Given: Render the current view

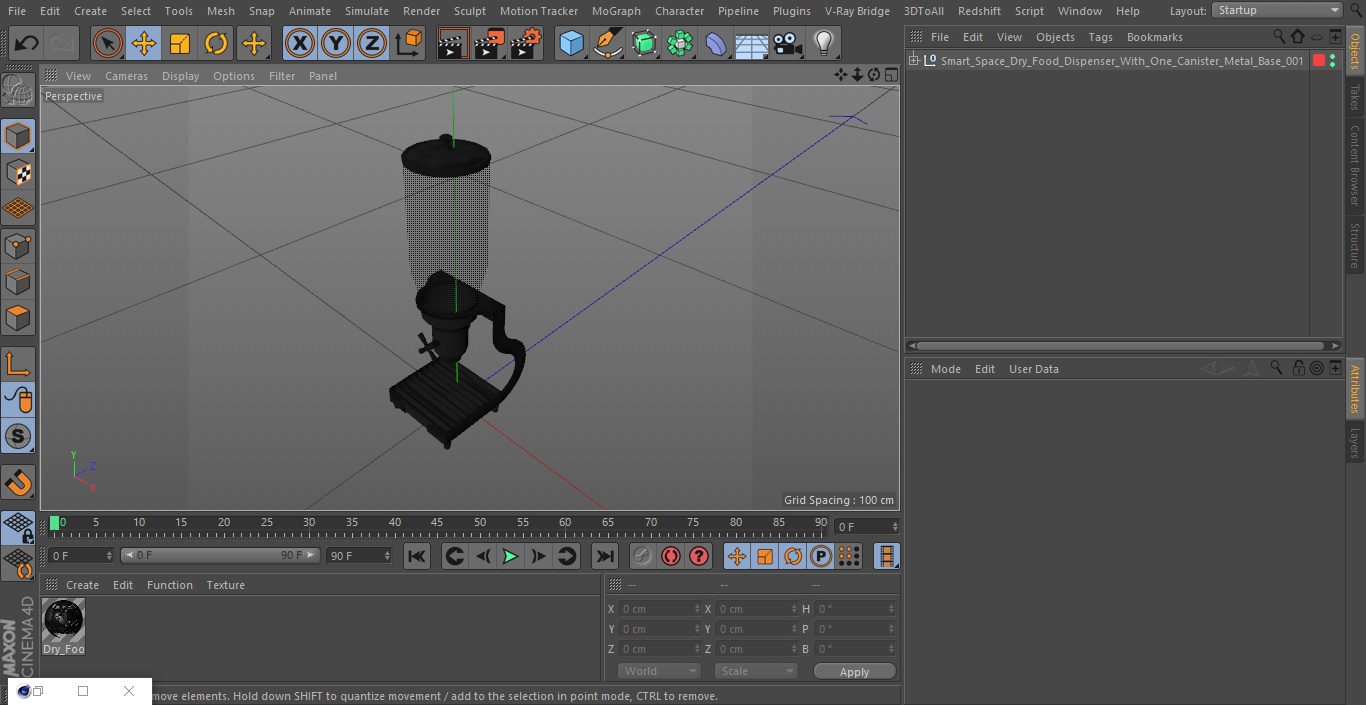Looking at the screenshot, I should [x=453, y=43].
